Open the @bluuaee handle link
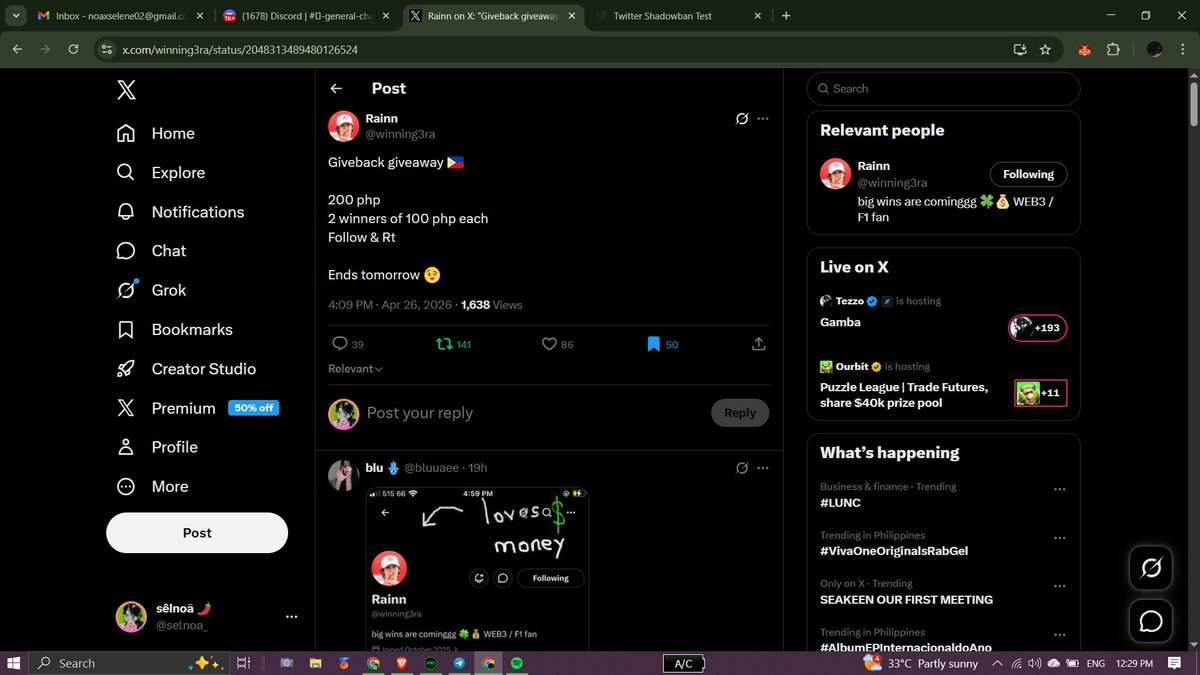 point(431,468)
